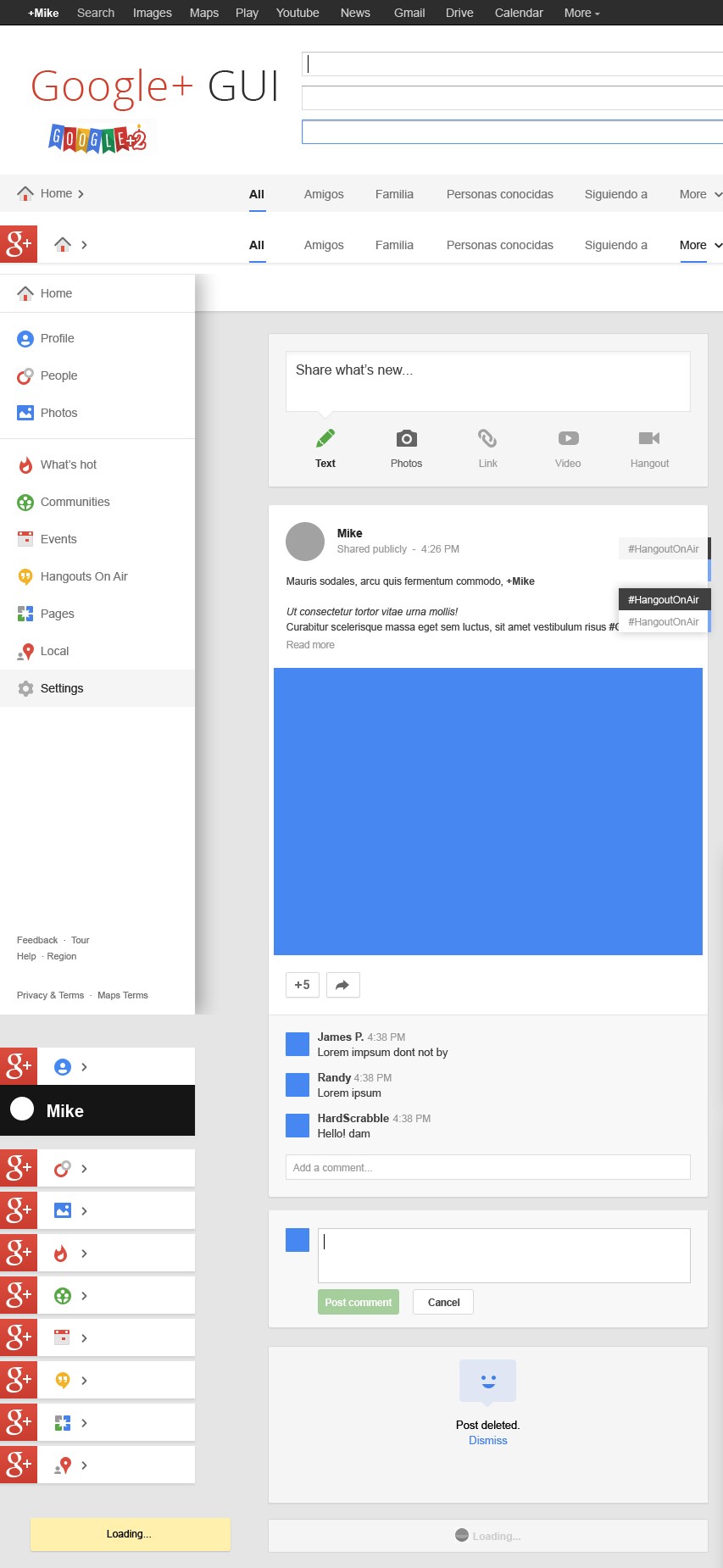
Task: Click the Profile icon in sidebar
Action: point(25,338)
